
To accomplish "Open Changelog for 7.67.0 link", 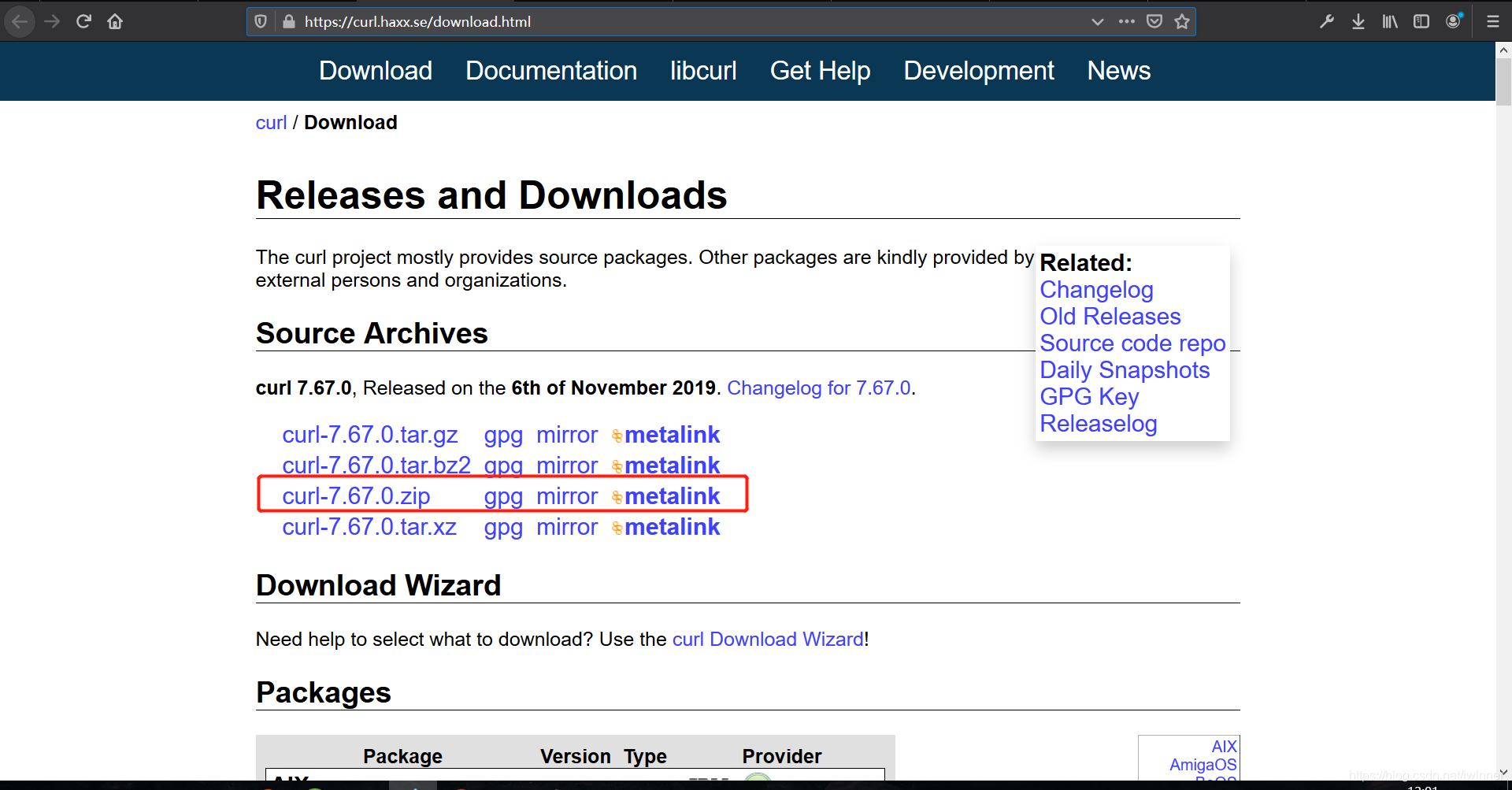I will click(x=819, y=388).
